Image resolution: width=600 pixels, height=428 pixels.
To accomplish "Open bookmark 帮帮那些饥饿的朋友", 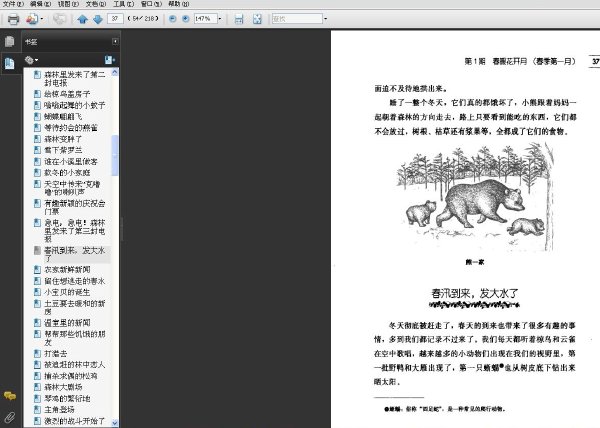I will click(74, 338).
